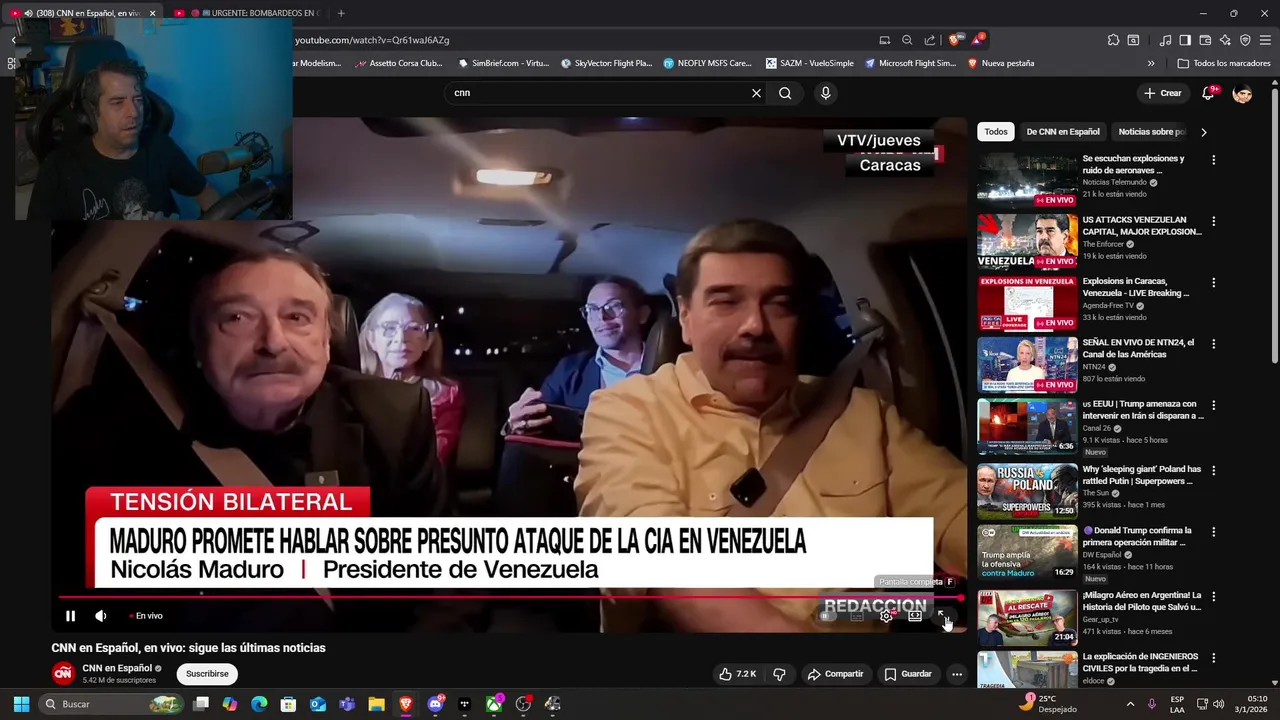Open the Brave Wallet icon
Image resolution: width=1280 pixels, height=720 pixels.
point(1205,40)
